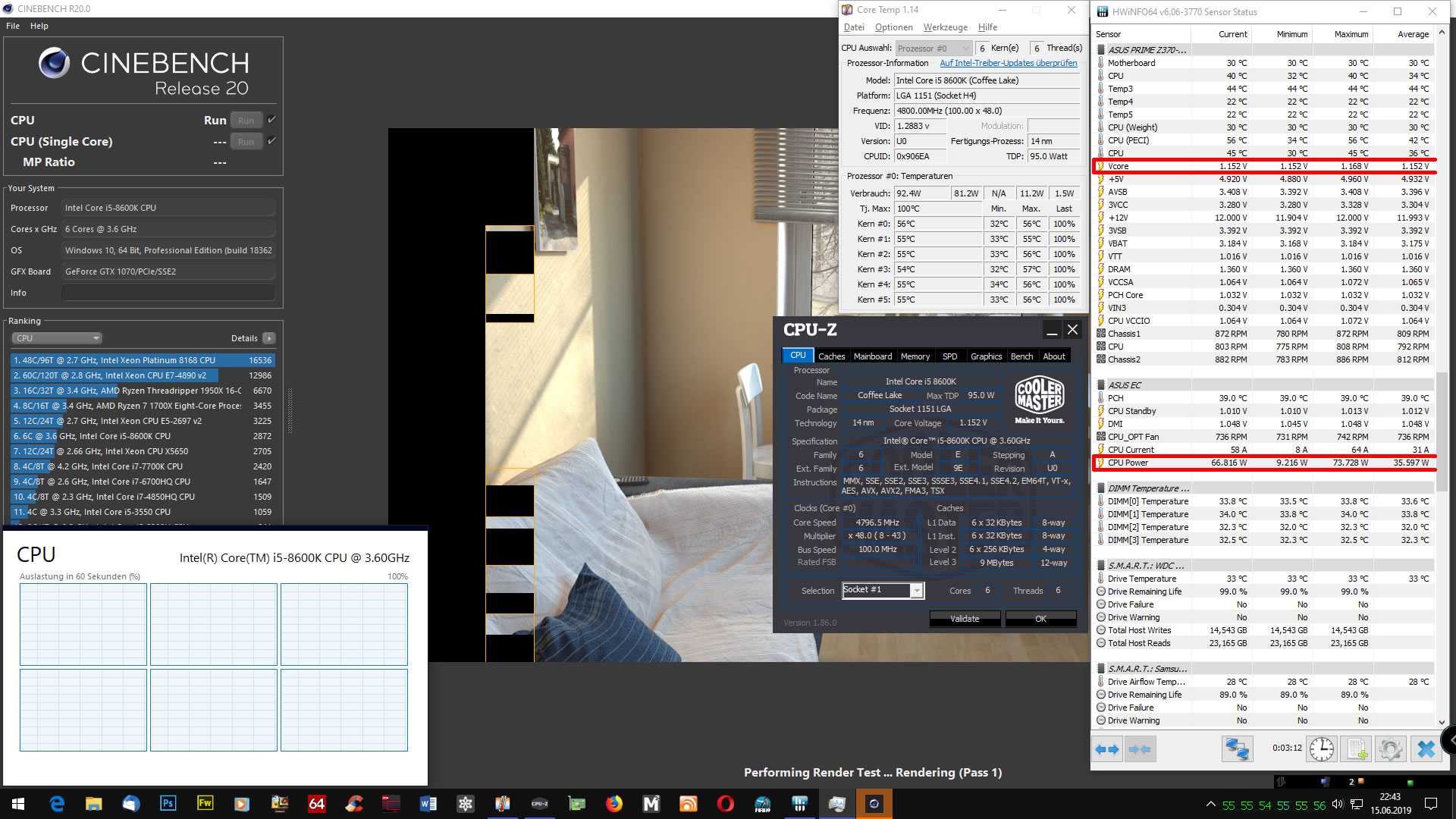Image resolution: width=1456 pixels, height=819 pixels.
Task: Expand the Socket #1 selection dropdown
Action: 917,591
